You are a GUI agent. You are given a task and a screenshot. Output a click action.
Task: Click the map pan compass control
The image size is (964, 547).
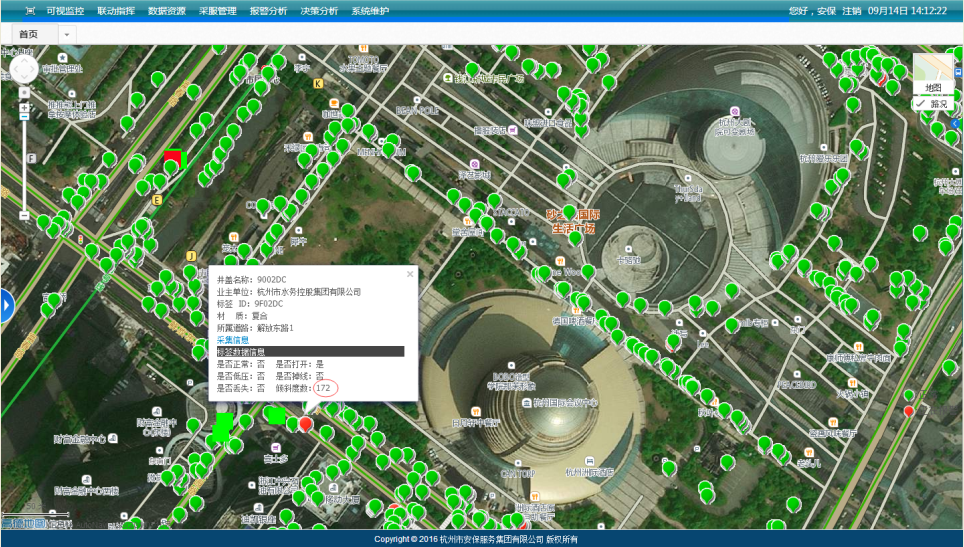point(24,69)
